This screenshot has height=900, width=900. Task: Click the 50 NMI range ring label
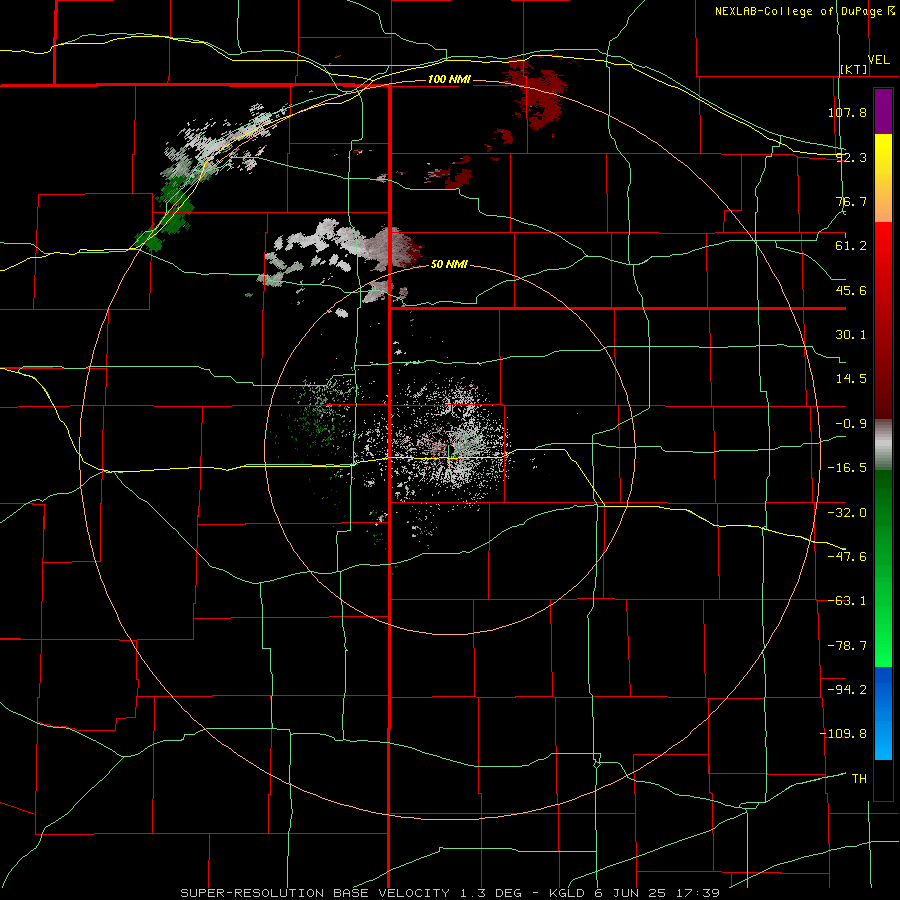point(449,264)
